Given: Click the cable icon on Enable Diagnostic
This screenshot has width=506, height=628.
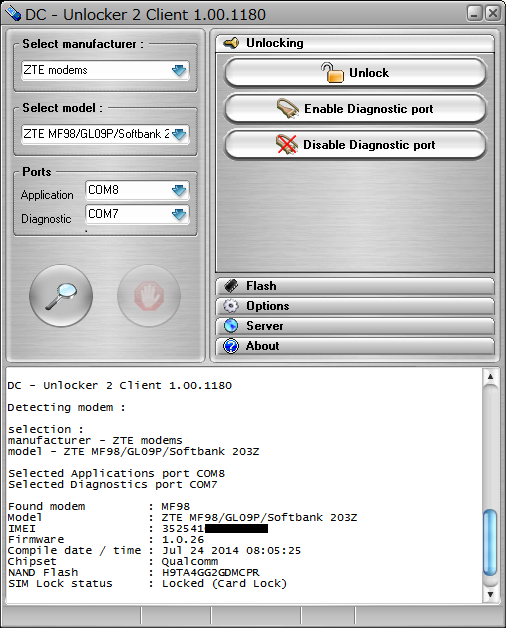Looking at the screenshot, I should 288,108.
